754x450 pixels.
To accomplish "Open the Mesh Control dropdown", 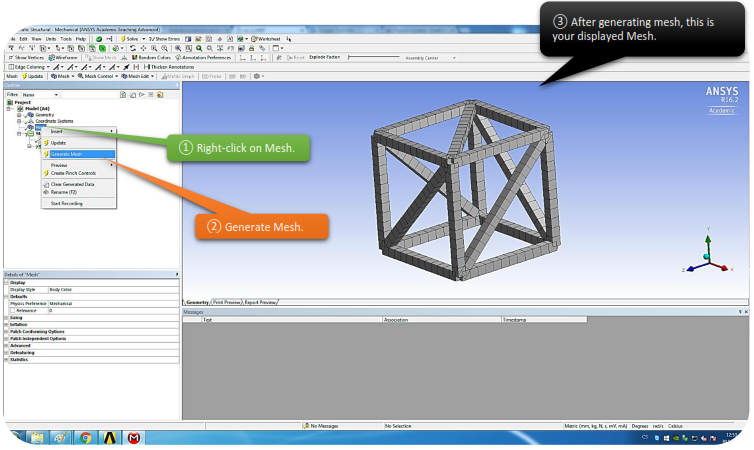I will coord(98,75).
